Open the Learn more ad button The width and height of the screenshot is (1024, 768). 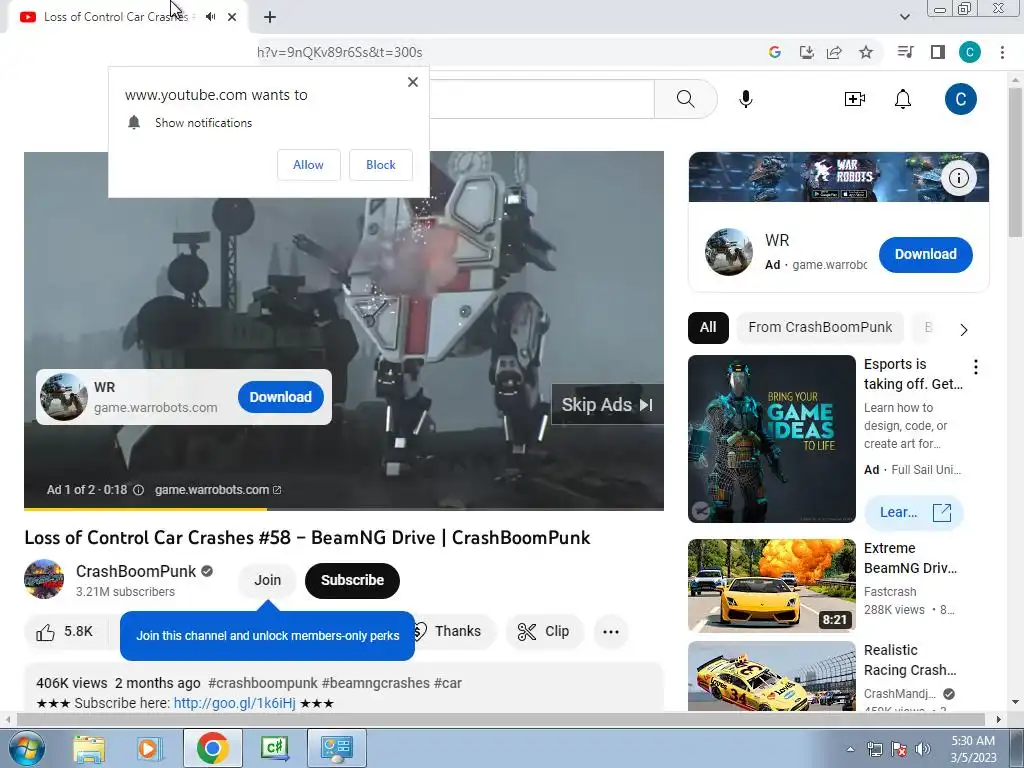coord(914,513)
